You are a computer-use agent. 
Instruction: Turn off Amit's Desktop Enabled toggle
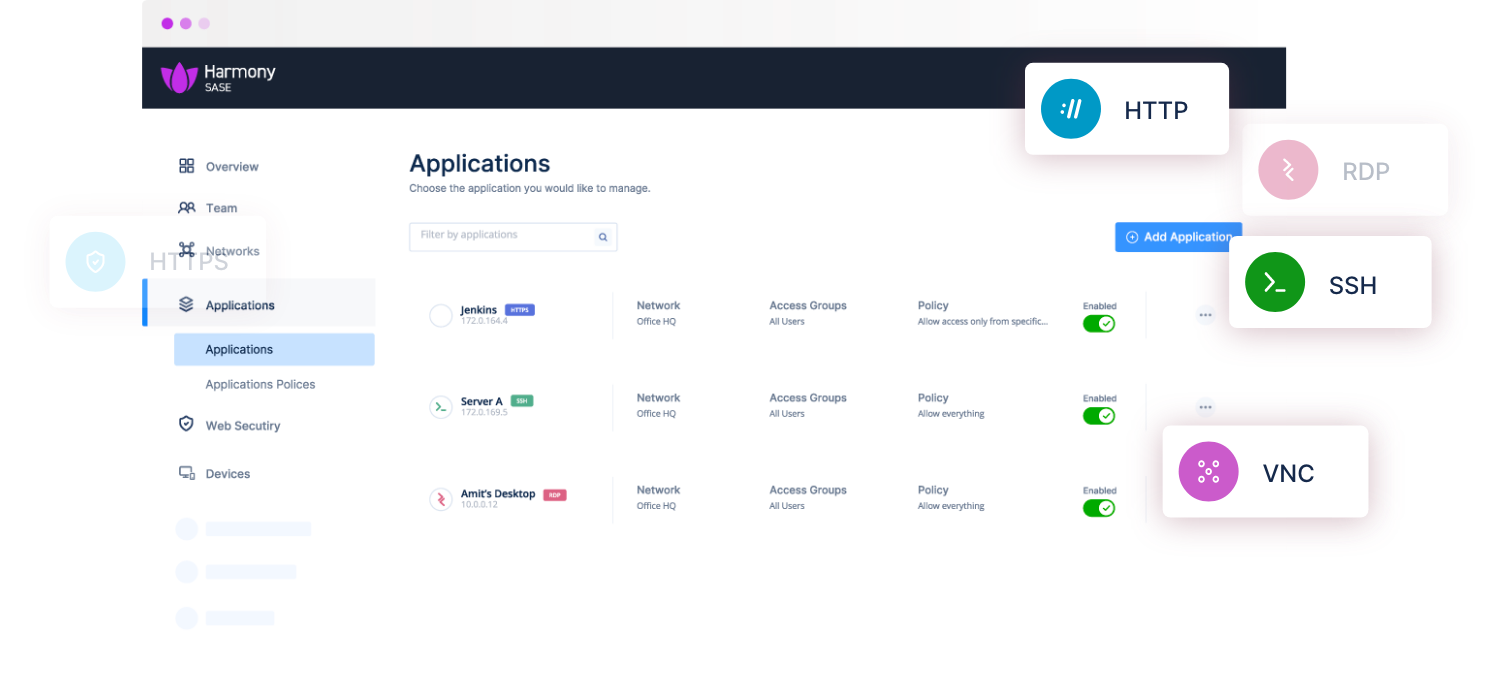coord(1098,508)
